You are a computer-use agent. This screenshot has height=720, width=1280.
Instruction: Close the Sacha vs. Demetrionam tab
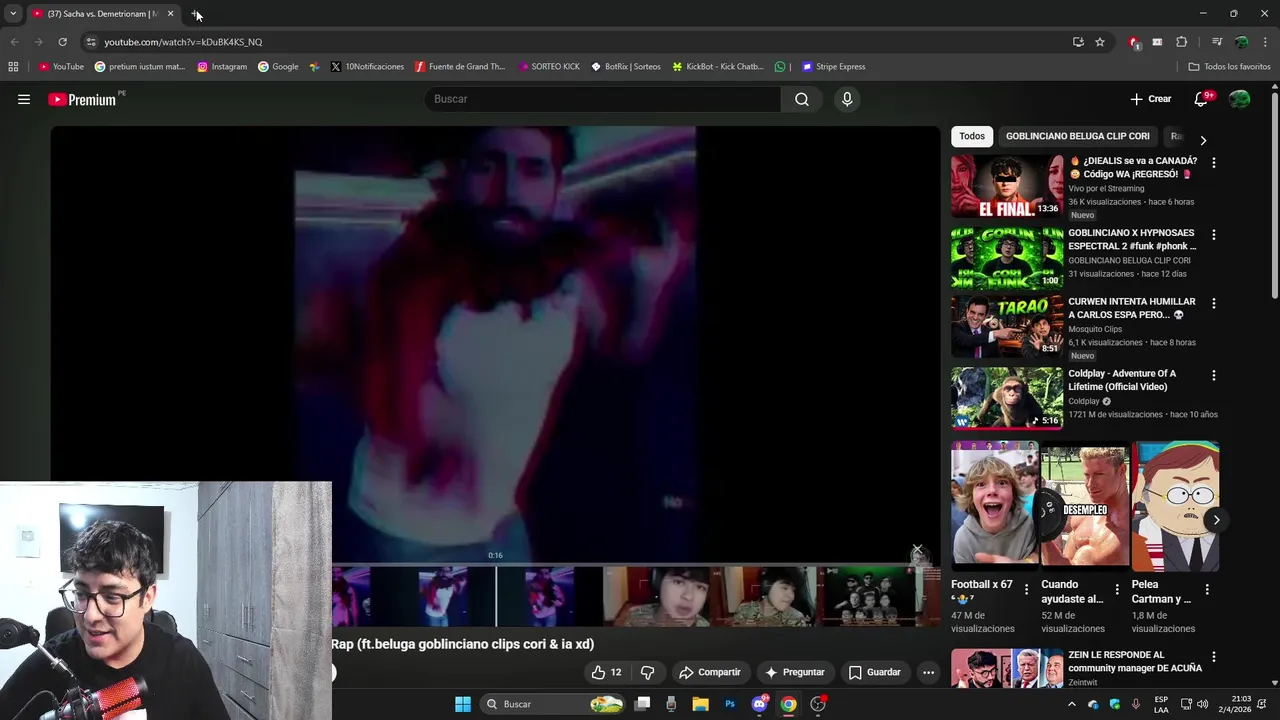coord(170,14)
